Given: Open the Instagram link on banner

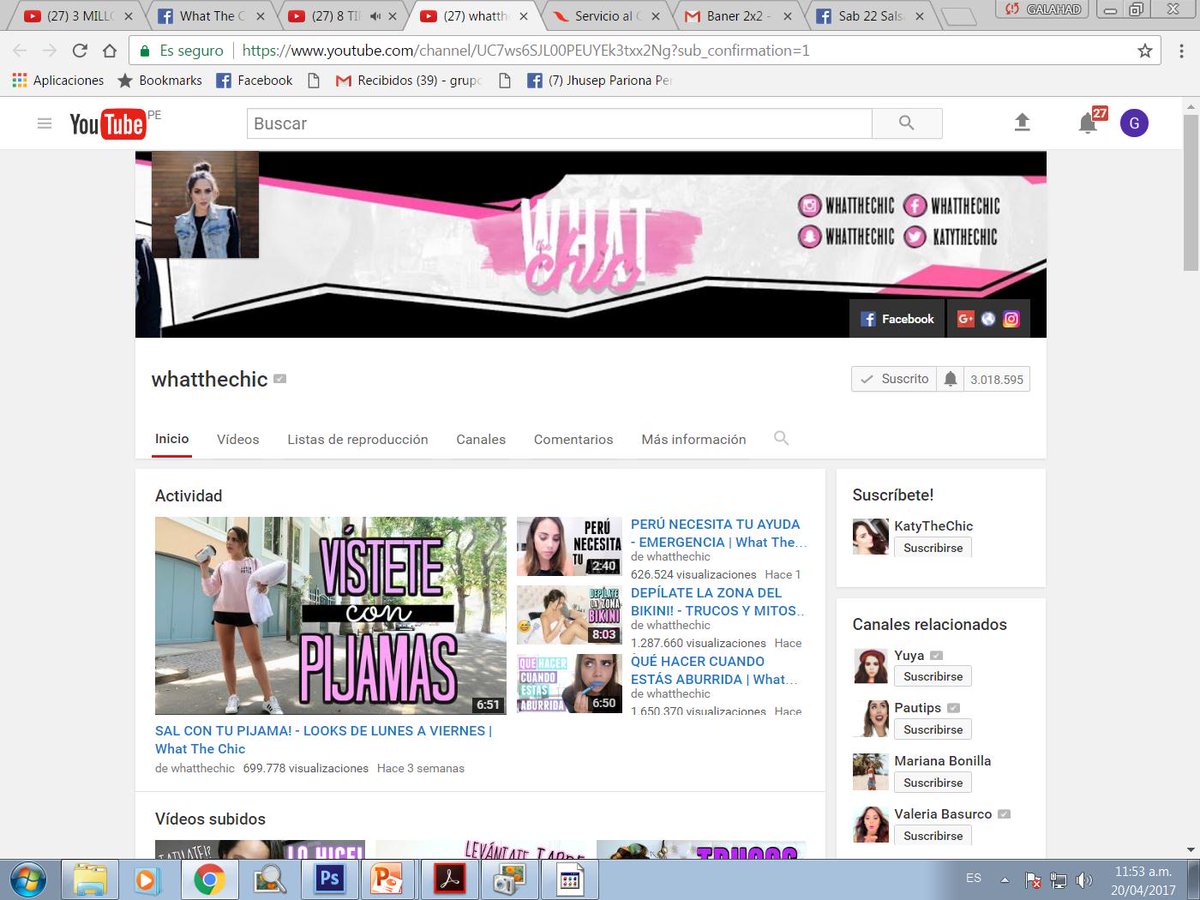Looking at the screenshot, I should (x=1011, y=319).
